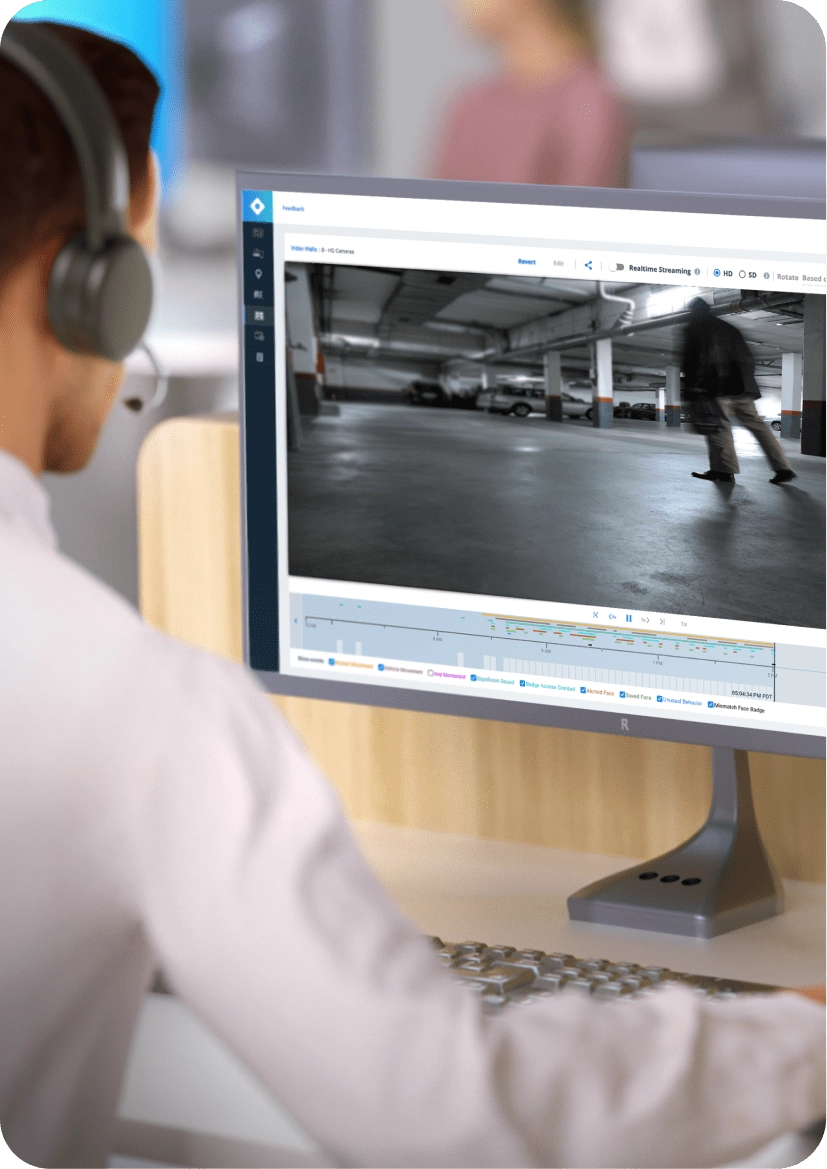Image resolution: width=827 pixels, height=1169 pixels.
Task: Select the highlighted video wall grid sidebar icon
Action: pos(258,315)
